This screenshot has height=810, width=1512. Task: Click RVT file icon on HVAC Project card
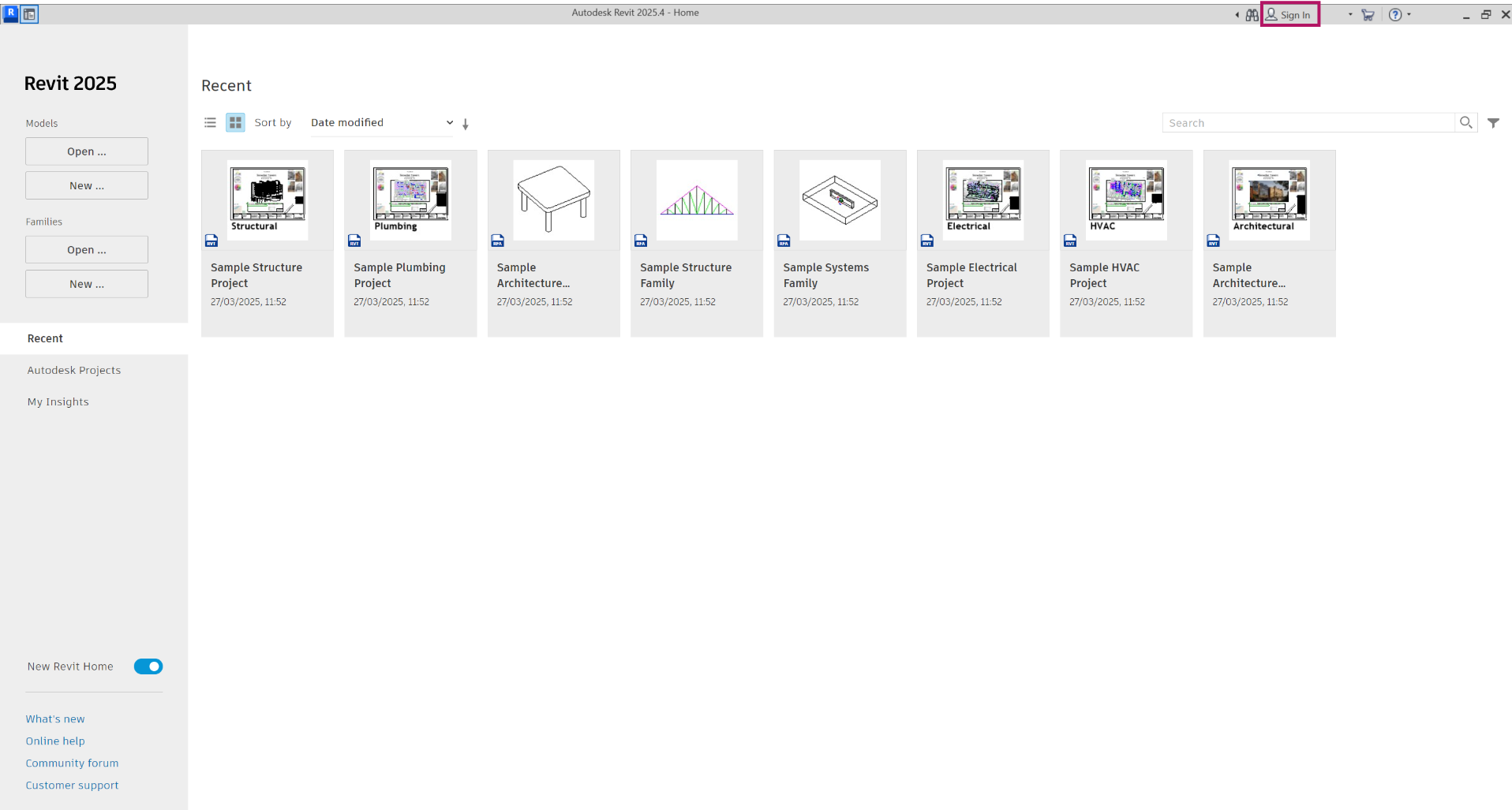tap(1070, 241)
